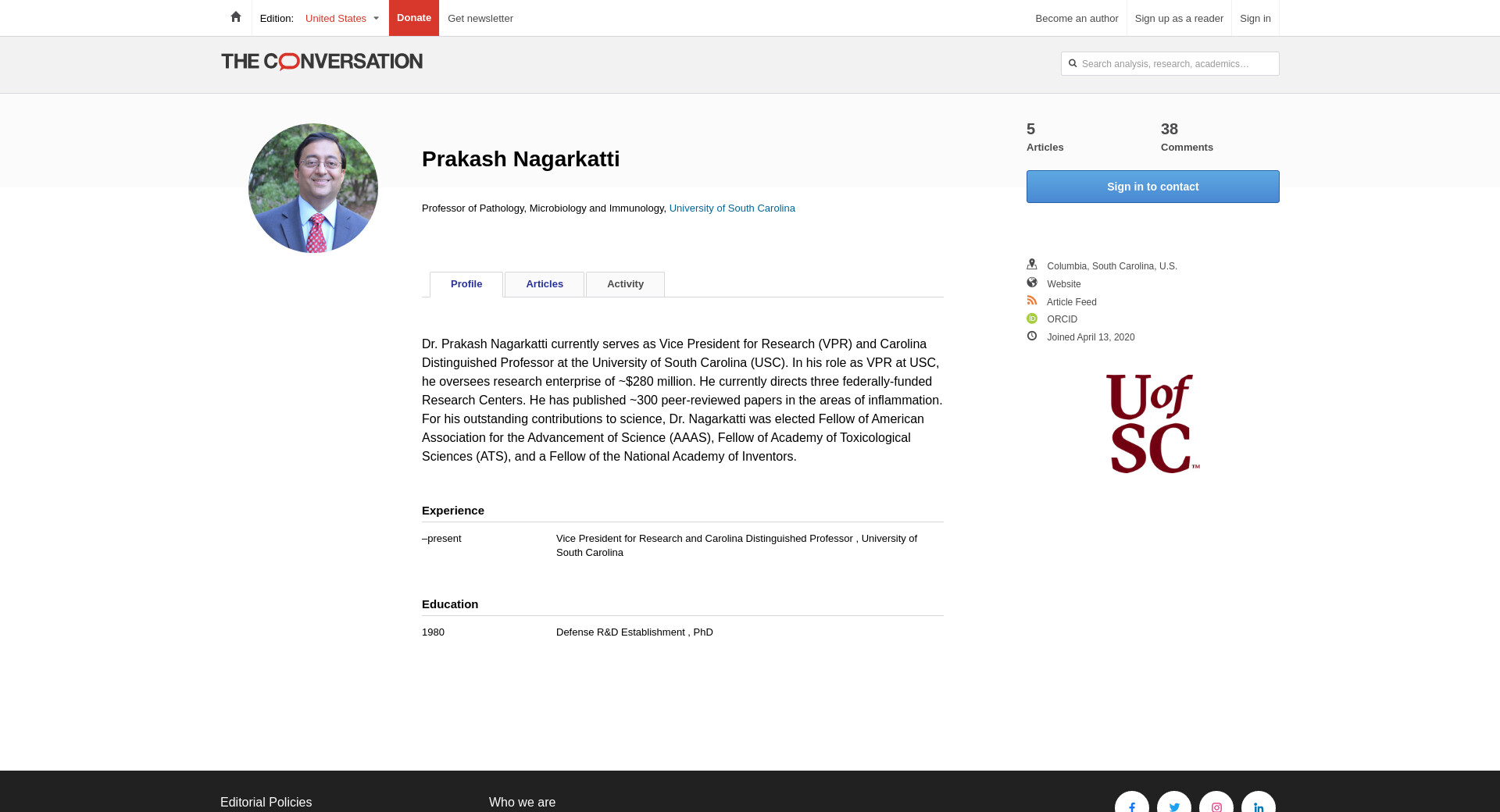Switch to the Activity tab
The image size is (1500, 812).
pyautogui.click(x=626, y=284)
